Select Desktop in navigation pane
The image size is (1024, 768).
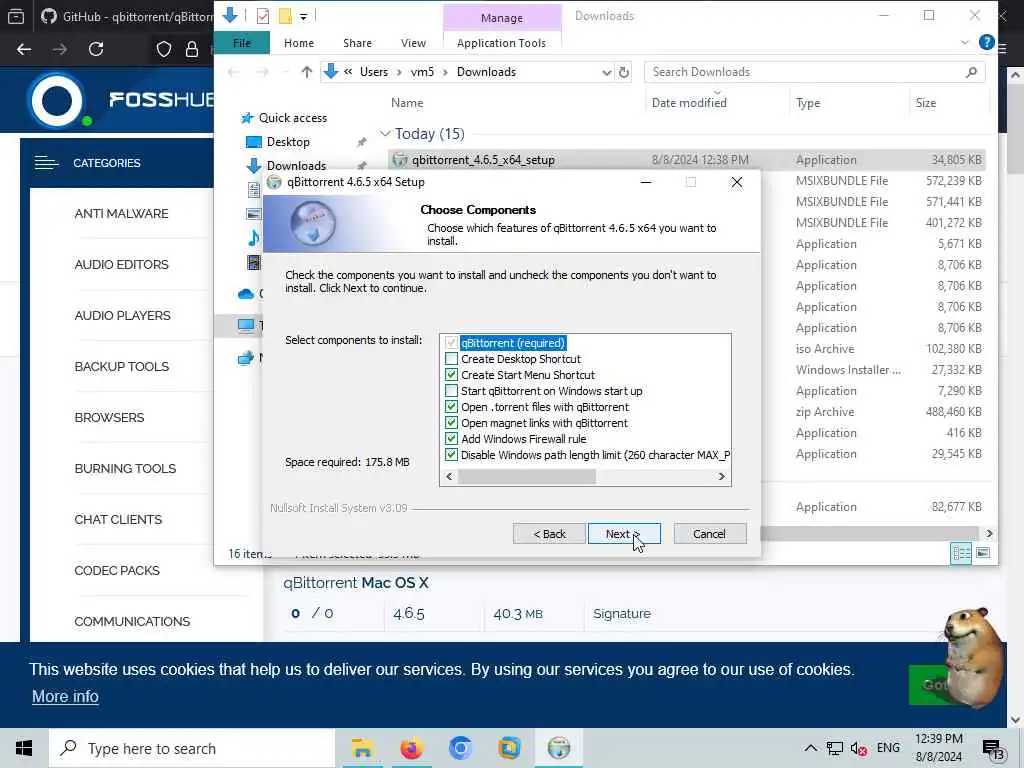pyautogui.click(x=288, y=142)
